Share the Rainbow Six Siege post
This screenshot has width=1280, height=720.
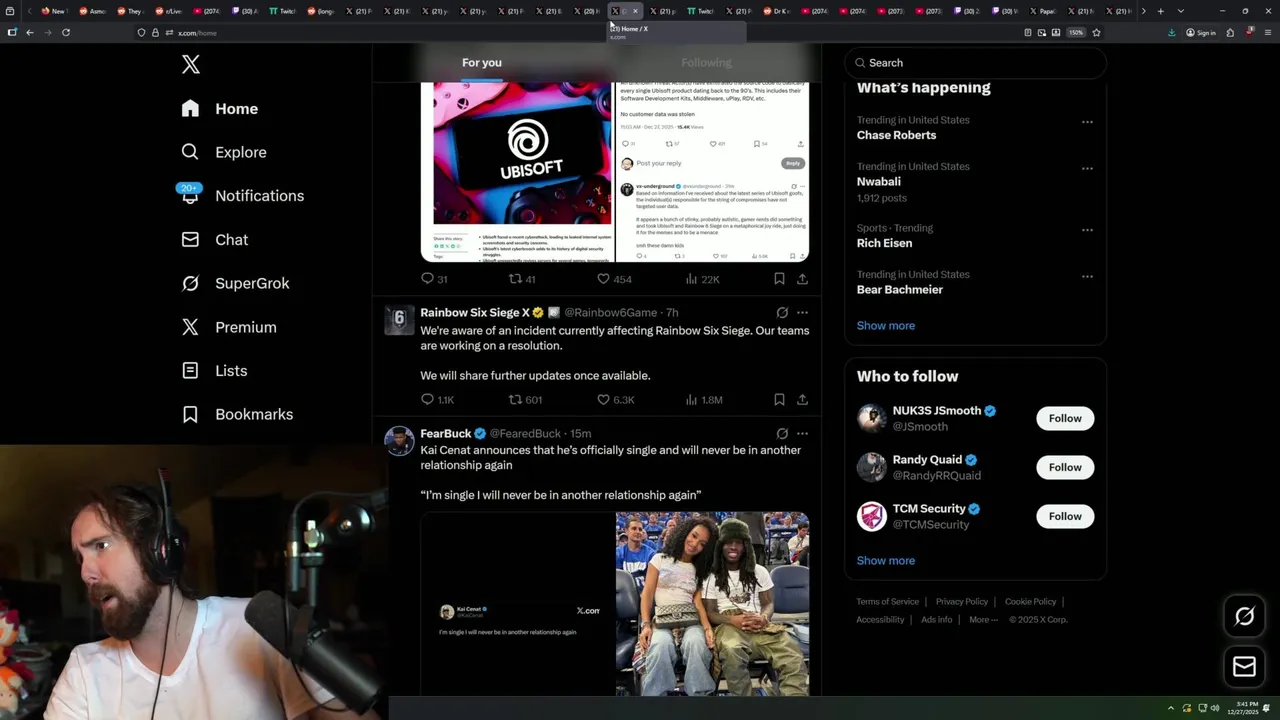(802, 399)
